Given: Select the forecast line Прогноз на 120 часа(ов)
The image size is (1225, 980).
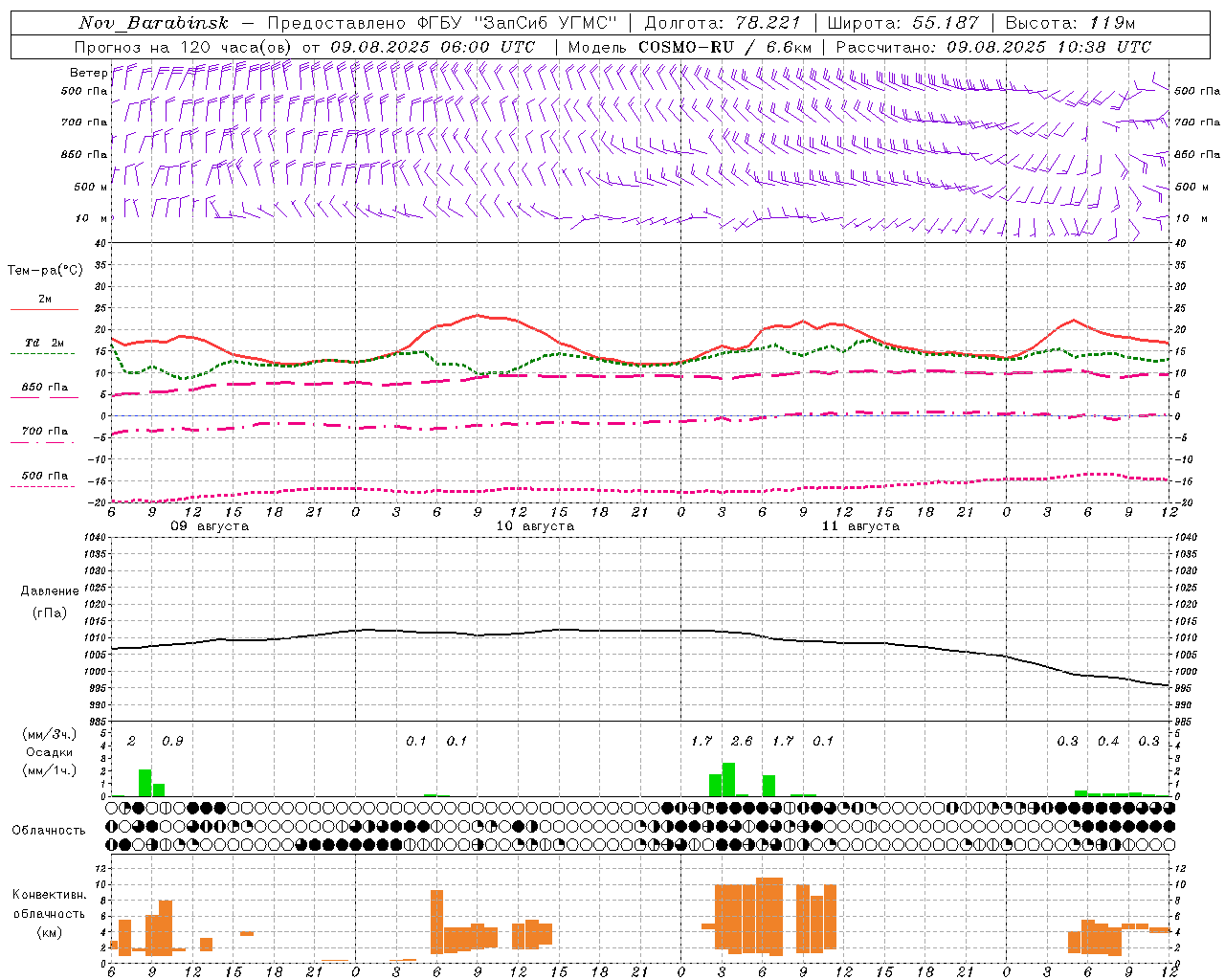Looking at the screenshot, I should click(185, 47).
